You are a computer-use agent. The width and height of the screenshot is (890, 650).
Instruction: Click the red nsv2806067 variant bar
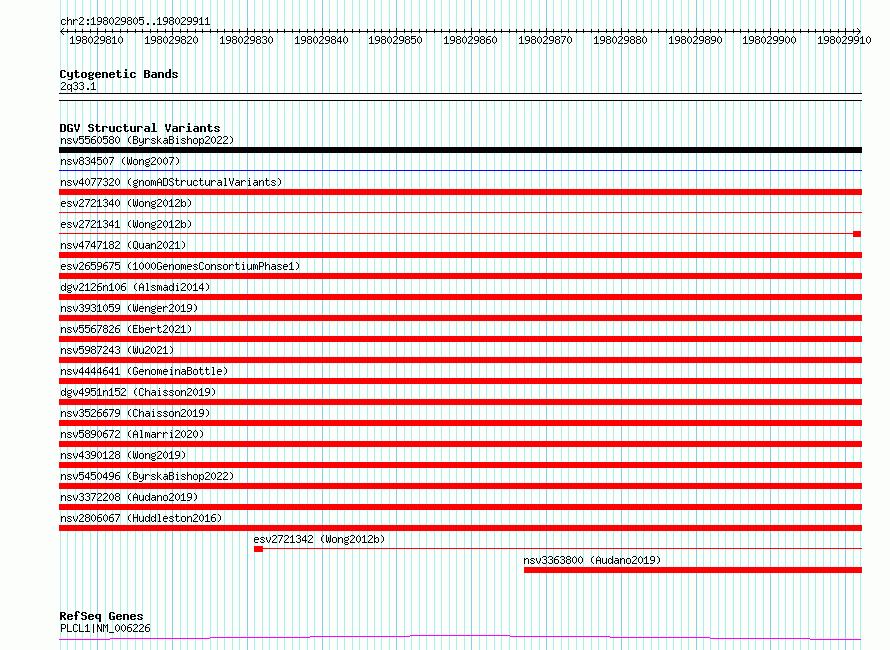pos(460,528)
